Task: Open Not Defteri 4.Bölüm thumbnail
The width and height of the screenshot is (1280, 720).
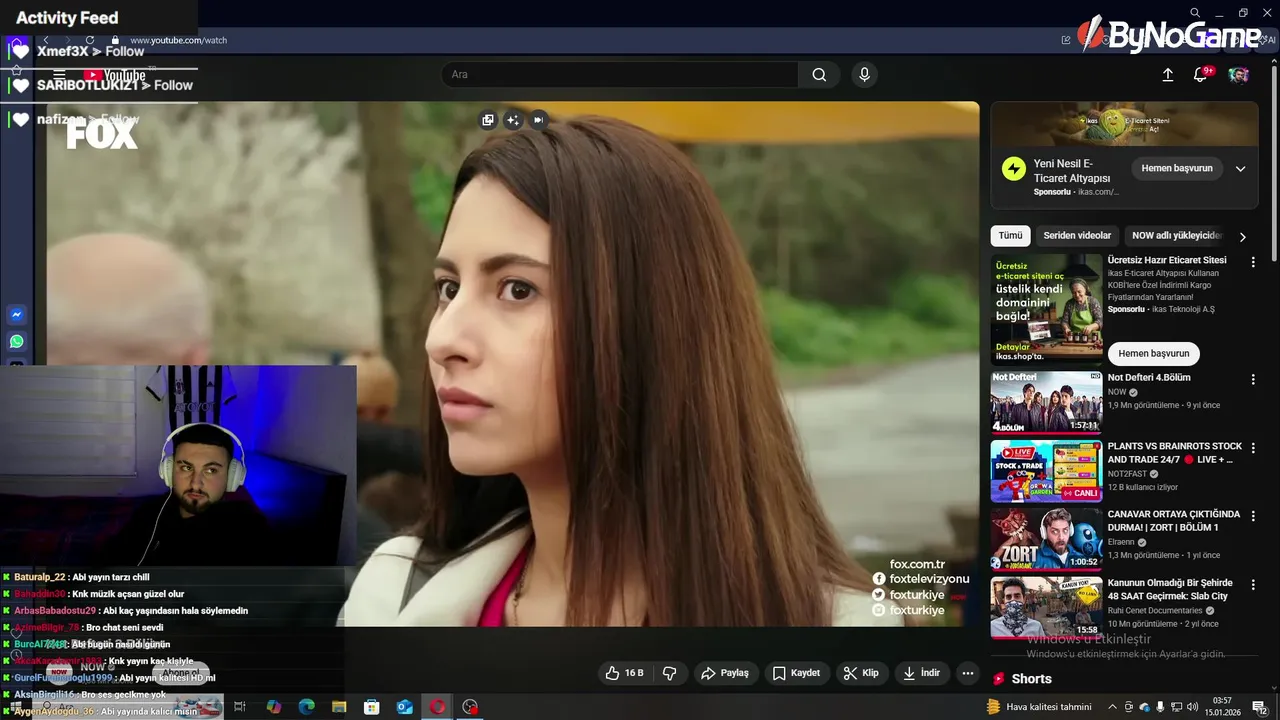Action: pyautogui.click(x=1046, y=402)
